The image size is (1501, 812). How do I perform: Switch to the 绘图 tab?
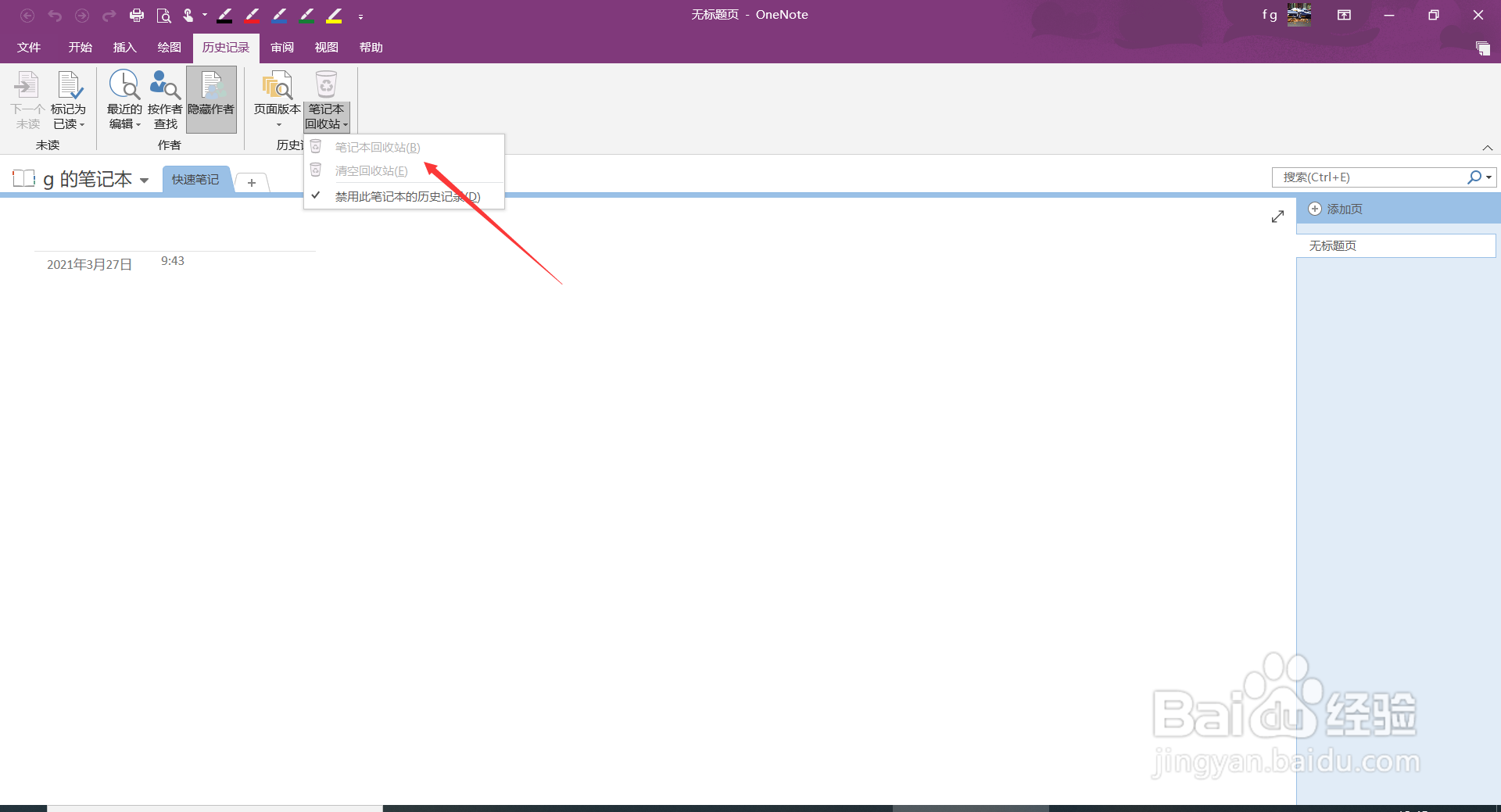click(x=170, y=48)
